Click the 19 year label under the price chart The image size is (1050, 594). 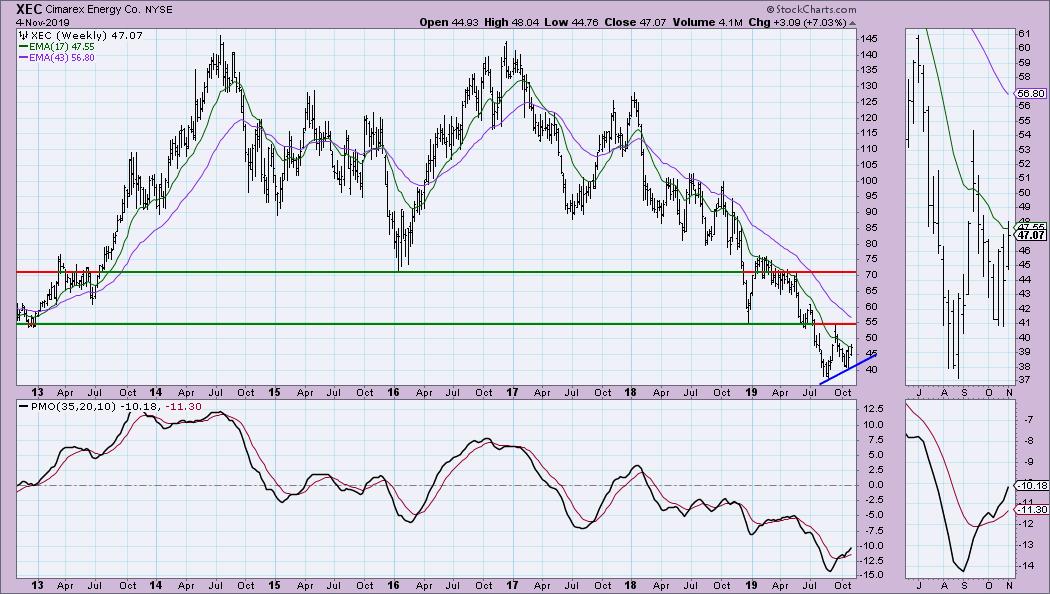click(751, 392)
